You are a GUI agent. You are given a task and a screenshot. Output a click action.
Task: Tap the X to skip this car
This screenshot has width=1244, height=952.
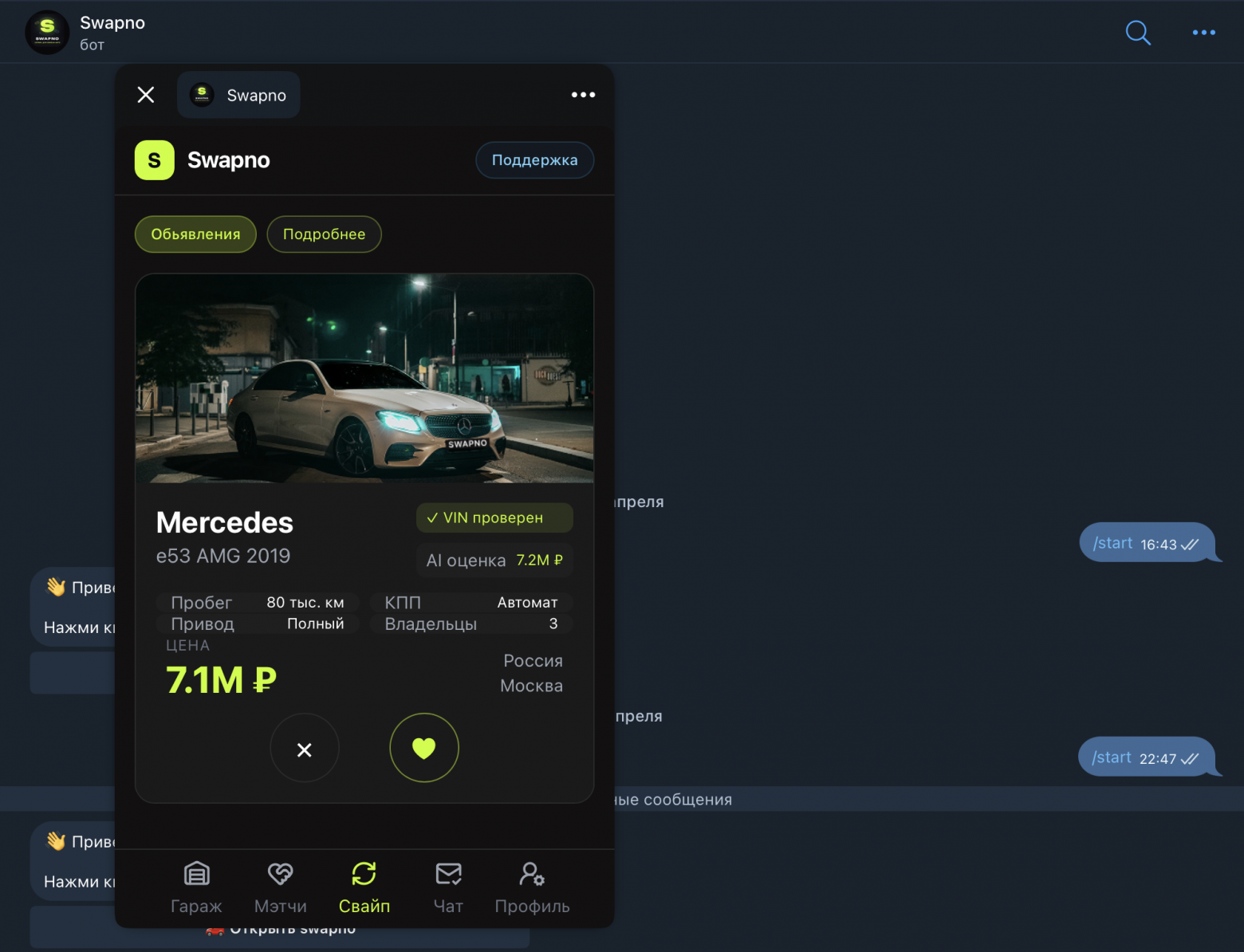pos(304,748)
